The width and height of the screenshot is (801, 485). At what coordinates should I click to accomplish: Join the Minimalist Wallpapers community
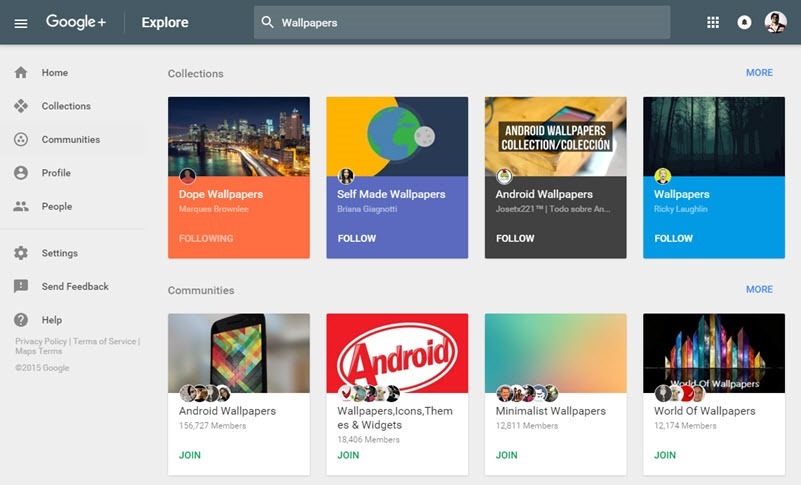506,455
